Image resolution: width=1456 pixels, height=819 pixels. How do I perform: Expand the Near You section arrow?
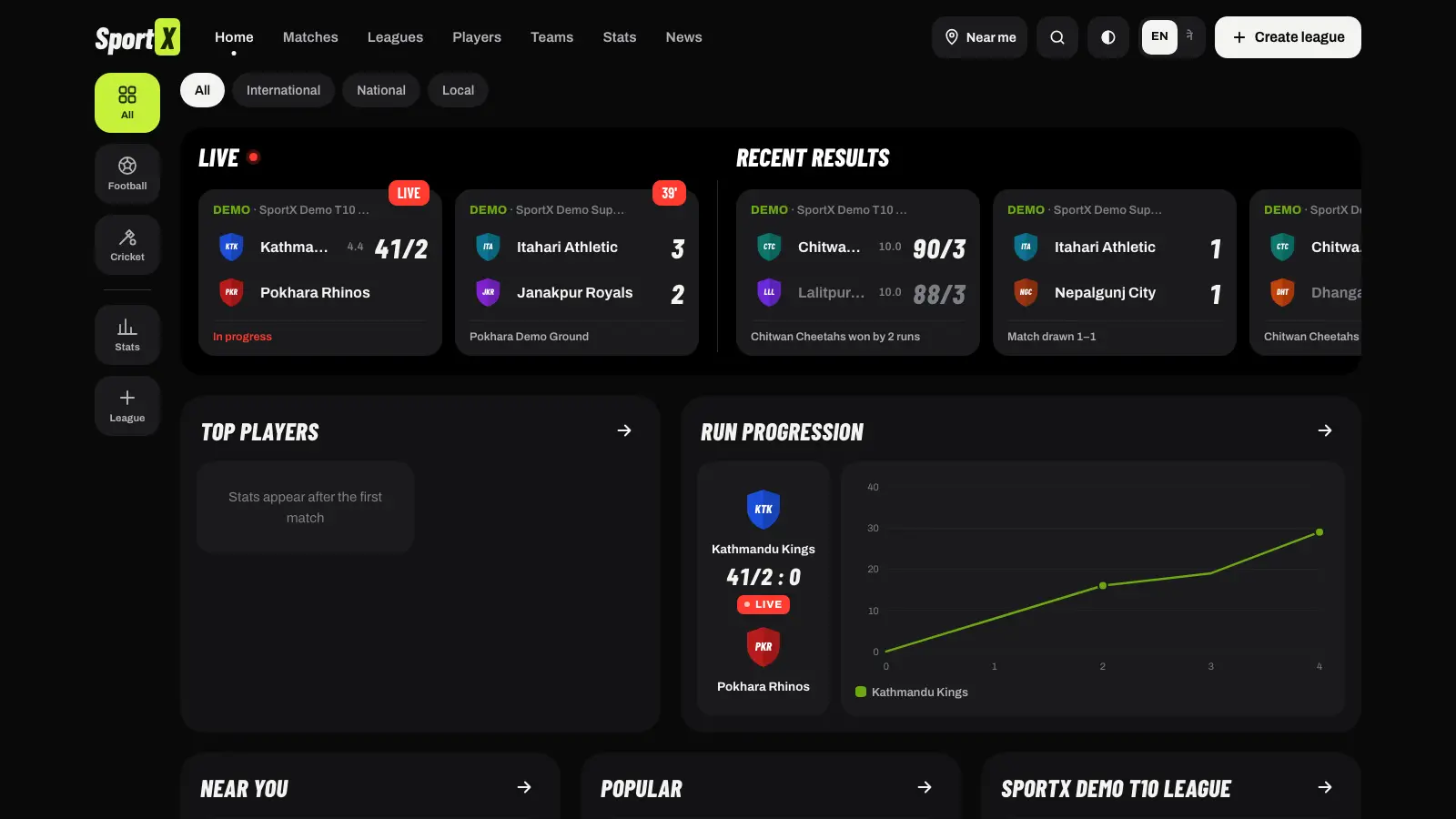coord(524,787)
